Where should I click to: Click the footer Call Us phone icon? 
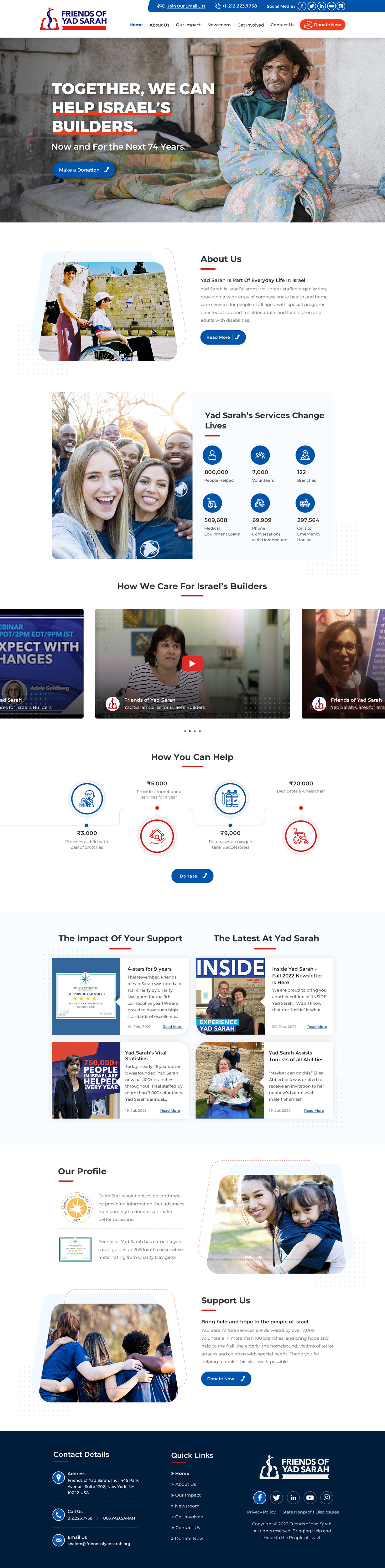point(58,1514)
